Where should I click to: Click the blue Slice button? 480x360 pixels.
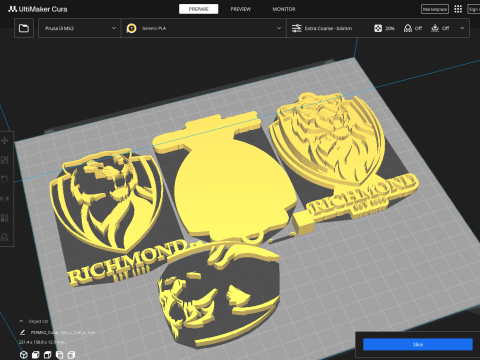(418, 345)
